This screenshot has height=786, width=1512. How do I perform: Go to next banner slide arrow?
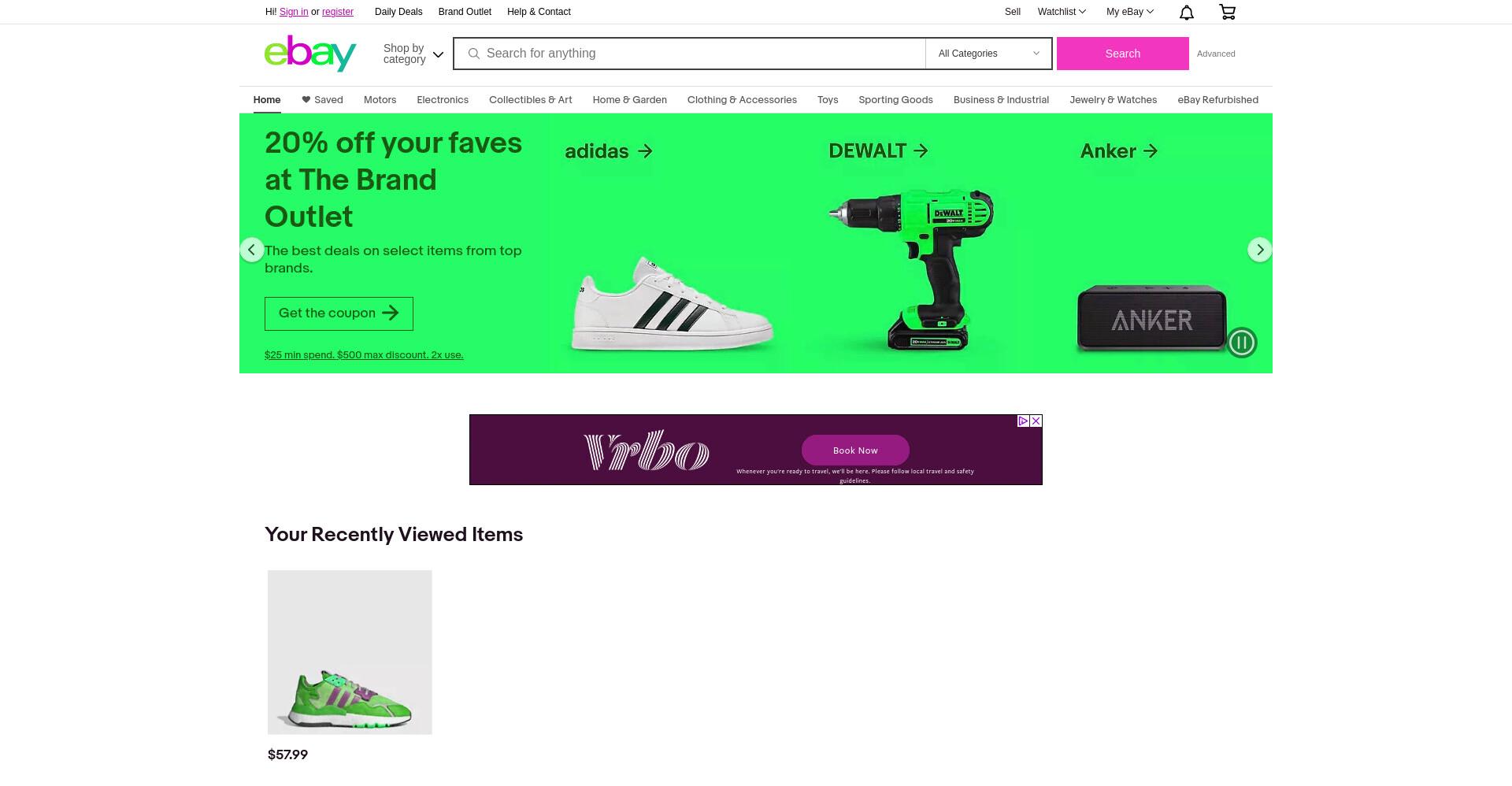pos(1260,250)
